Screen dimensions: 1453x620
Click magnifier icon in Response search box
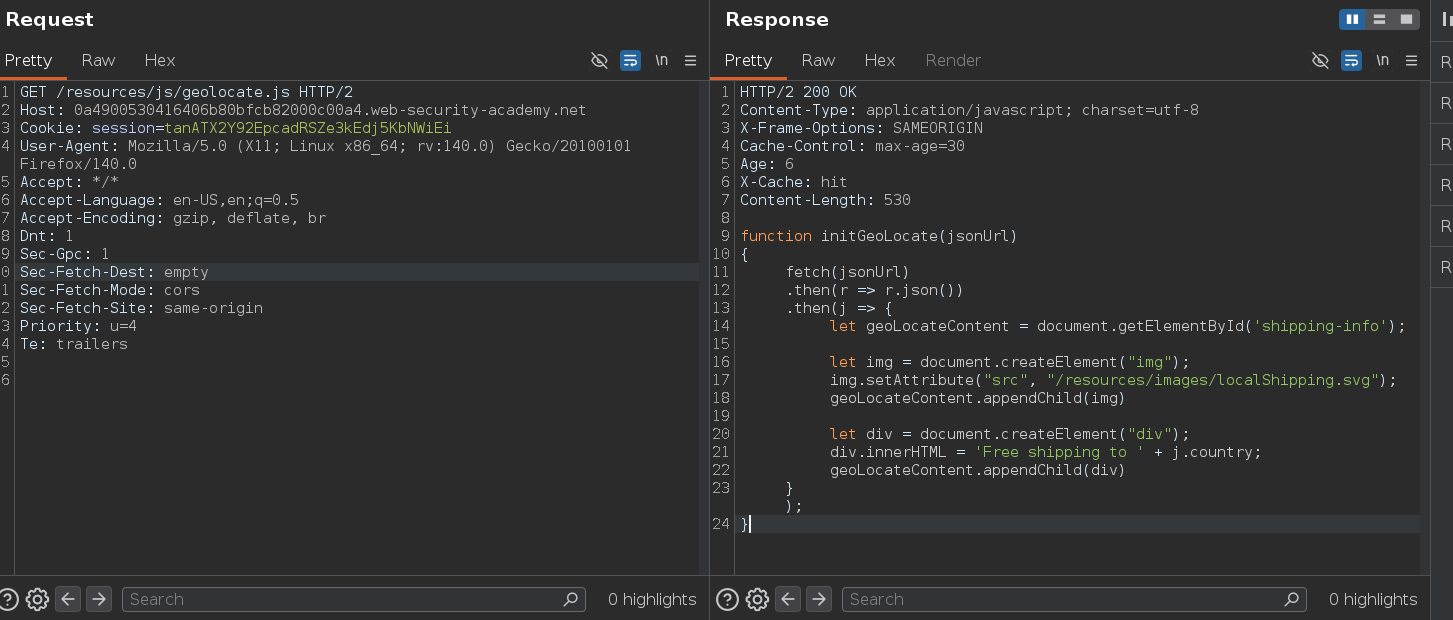1292,599
